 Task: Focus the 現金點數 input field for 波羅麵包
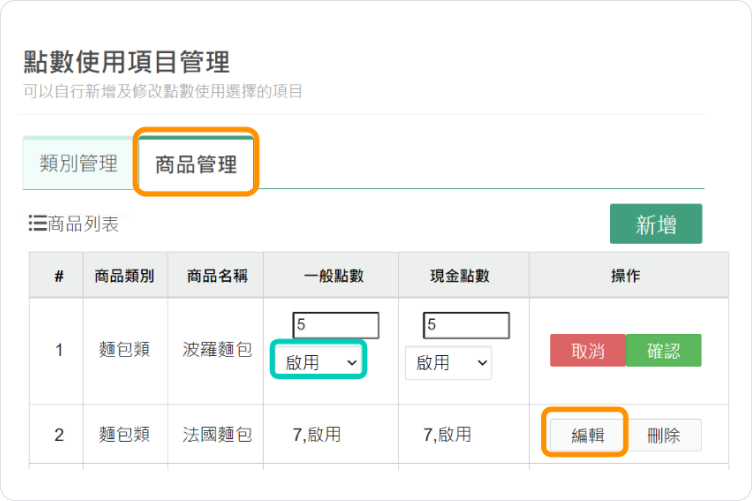click(x=466, y=325)
